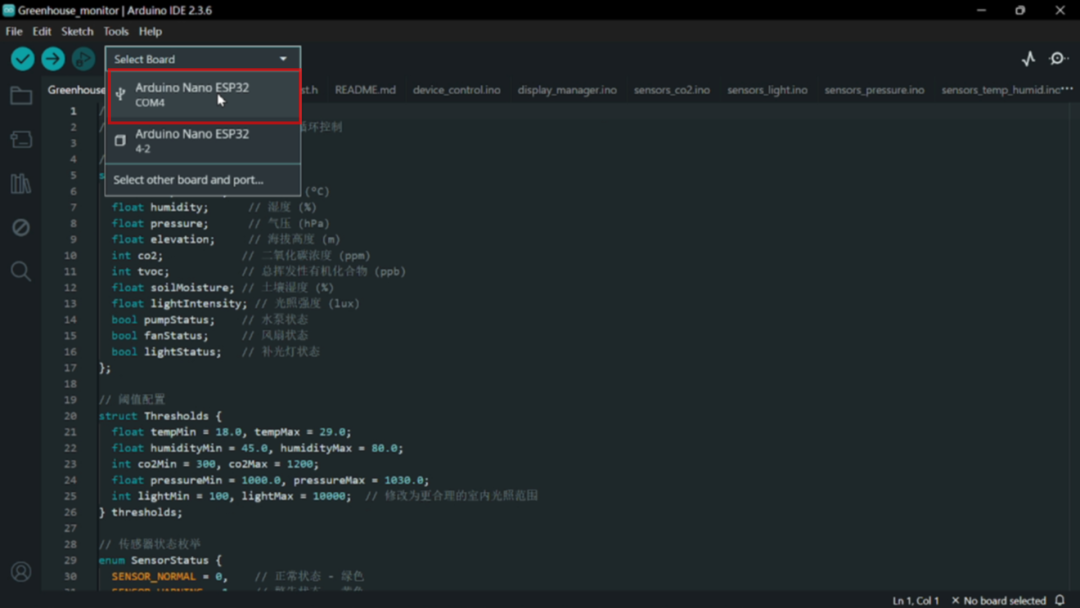
Task: Open the Search sidebar panel
Action: [x=20, y=270]
